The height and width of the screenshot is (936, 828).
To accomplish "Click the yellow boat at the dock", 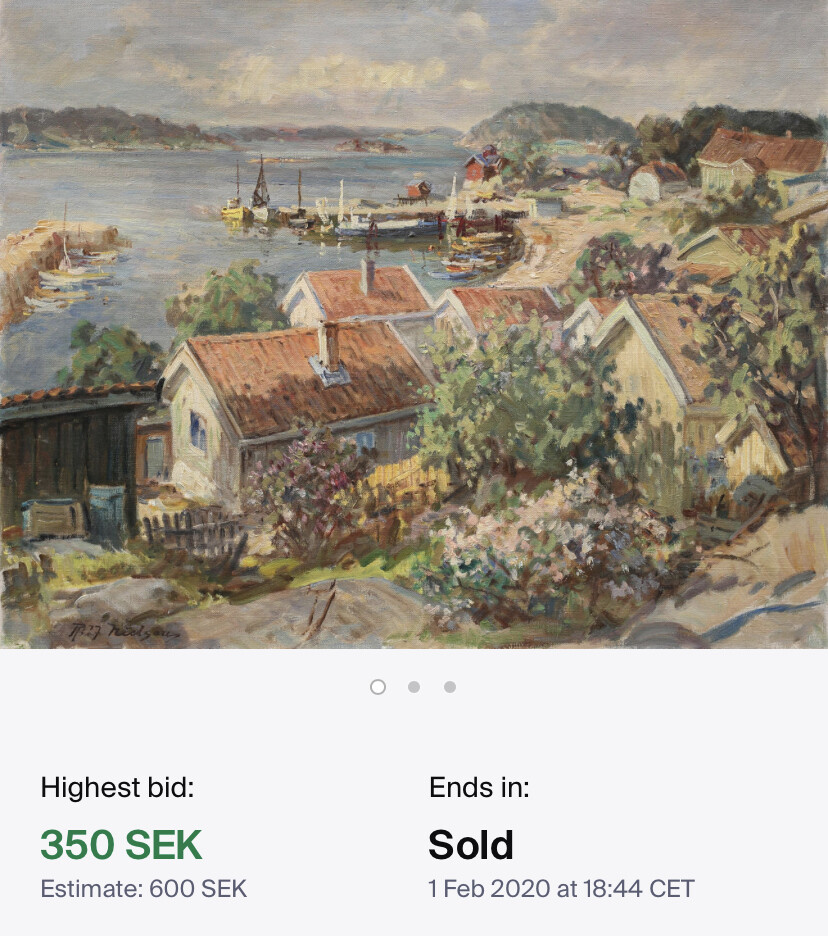I will coord(233,209).
